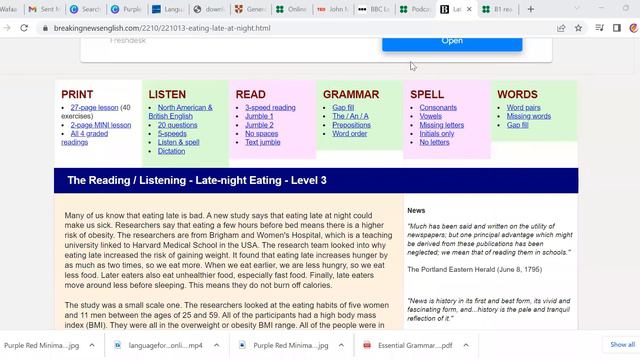
Task: Click the PDF file icon in downloads bar
Action: (x=367, y=345)
